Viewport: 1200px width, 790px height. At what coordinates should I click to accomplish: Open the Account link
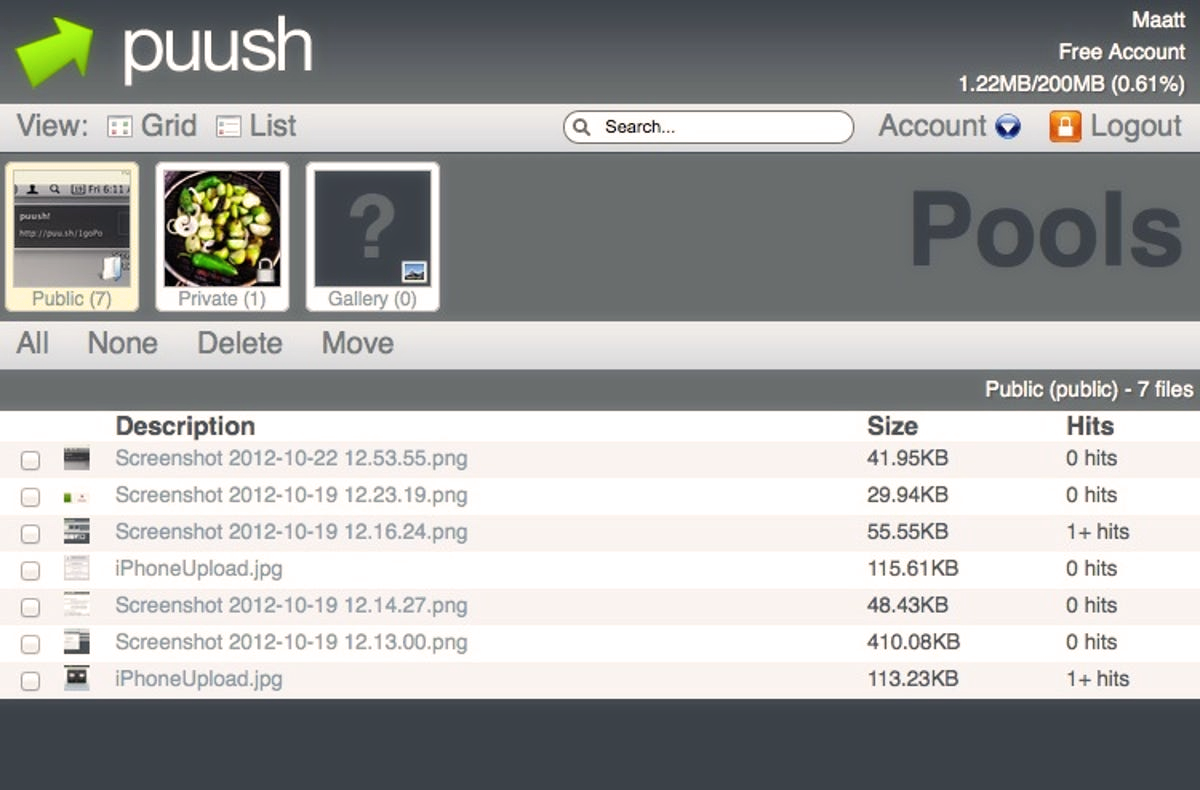(932, 126)
